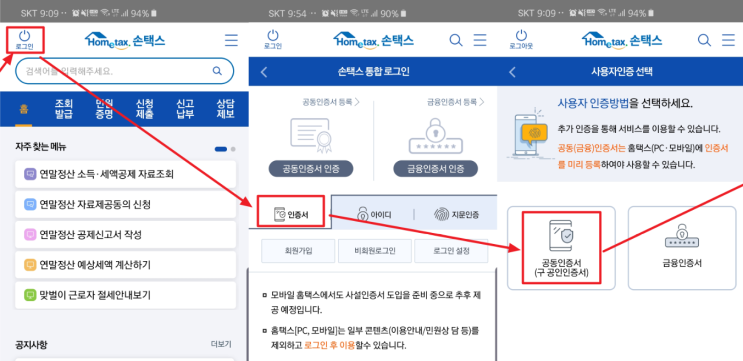This screenshot has width=743, height=361.
Task: Open hamburger menu on the home screen
Action: (231, 40)
